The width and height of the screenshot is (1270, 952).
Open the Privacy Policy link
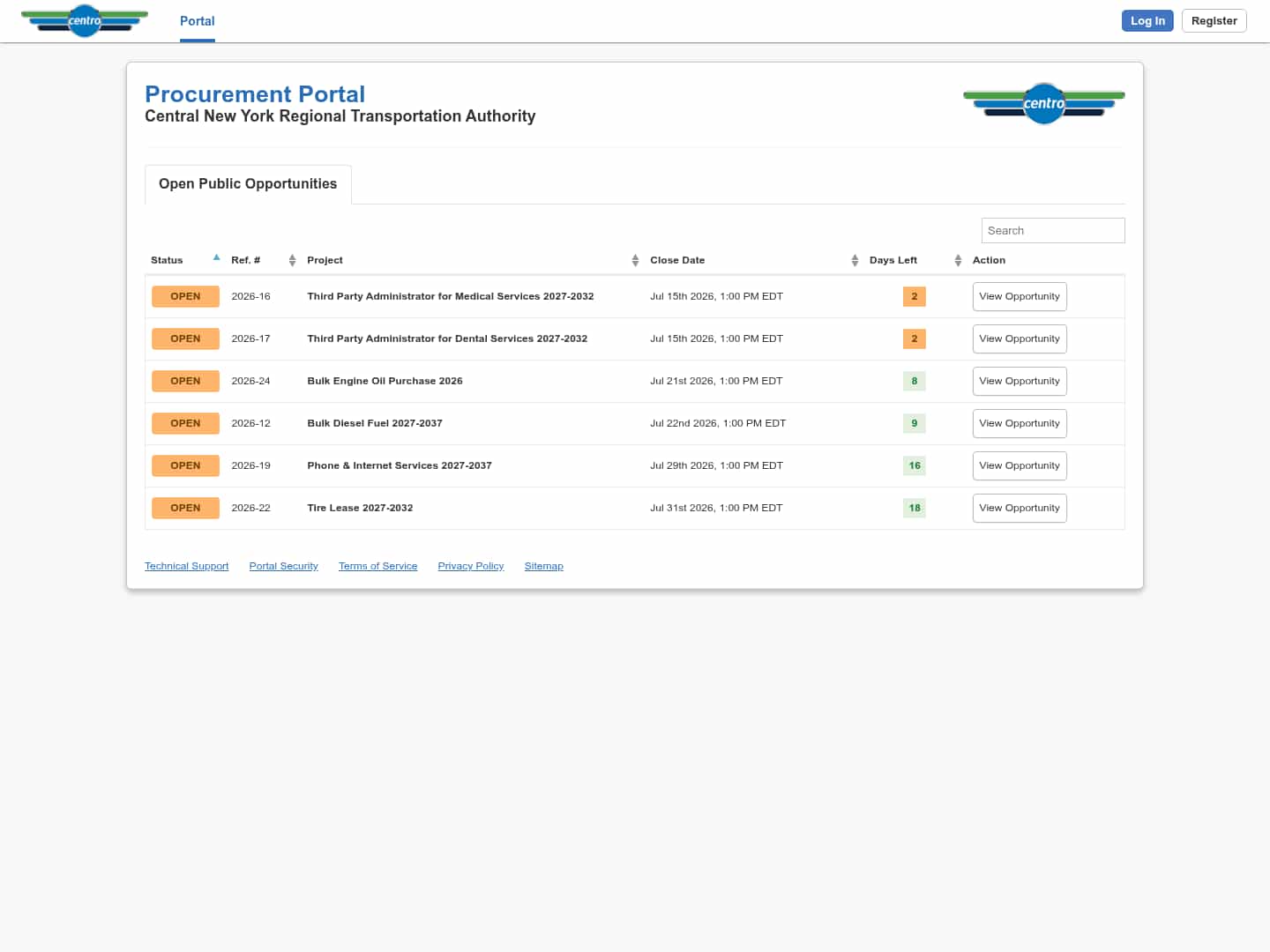pyautogui.click(x=471, y=566)
